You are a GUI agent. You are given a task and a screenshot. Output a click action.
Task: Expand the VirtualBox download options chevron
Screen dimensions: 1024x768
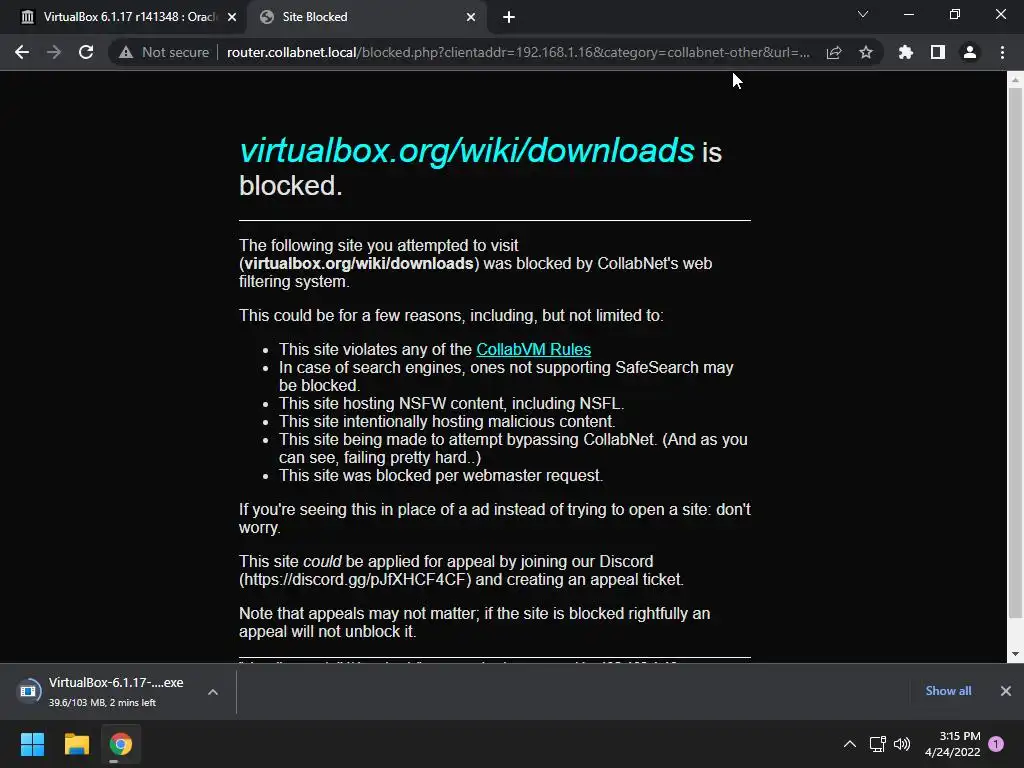tap(213, 692)
